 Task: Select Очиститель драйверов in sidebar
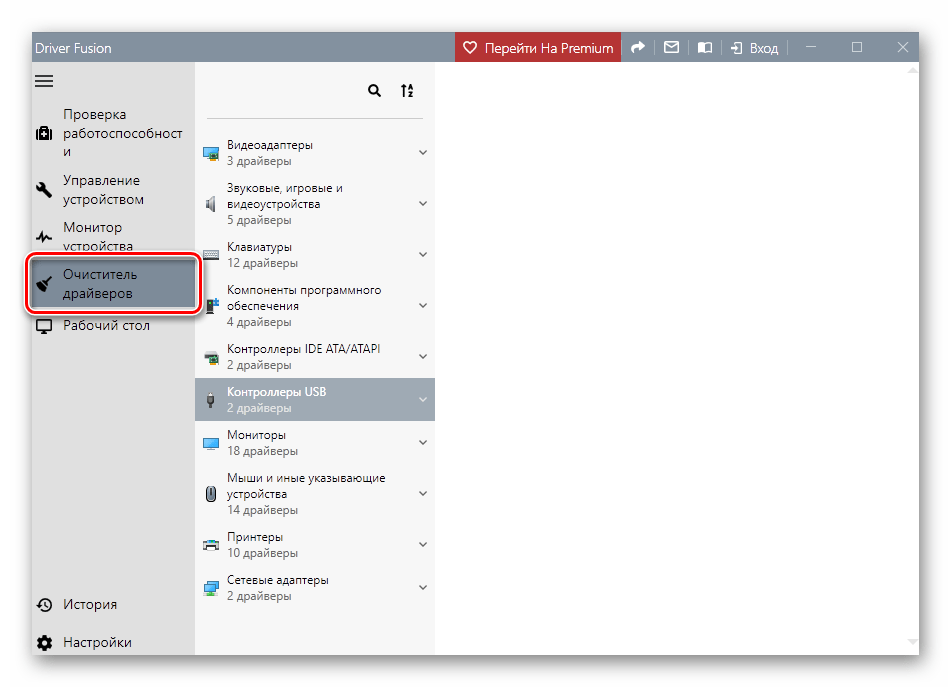[113, 284]
